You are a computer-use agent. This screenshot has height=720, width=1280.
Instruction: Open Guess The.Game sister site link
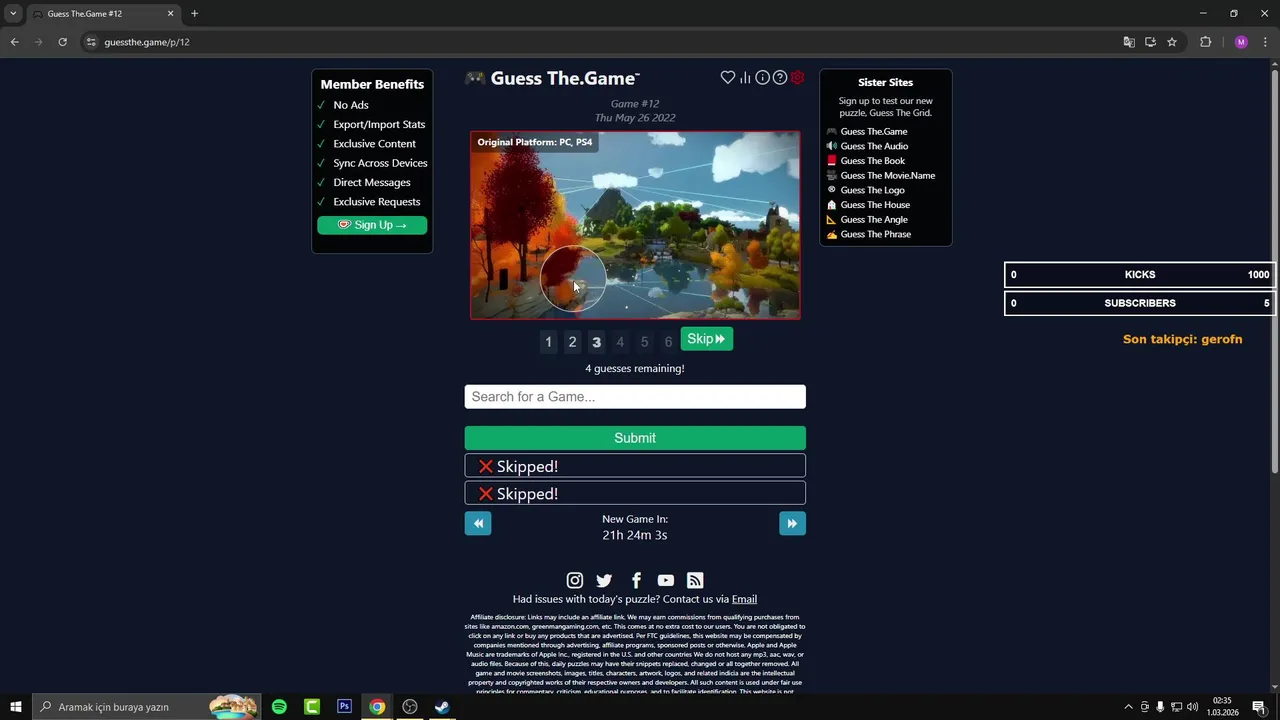[x=873, y=131]
